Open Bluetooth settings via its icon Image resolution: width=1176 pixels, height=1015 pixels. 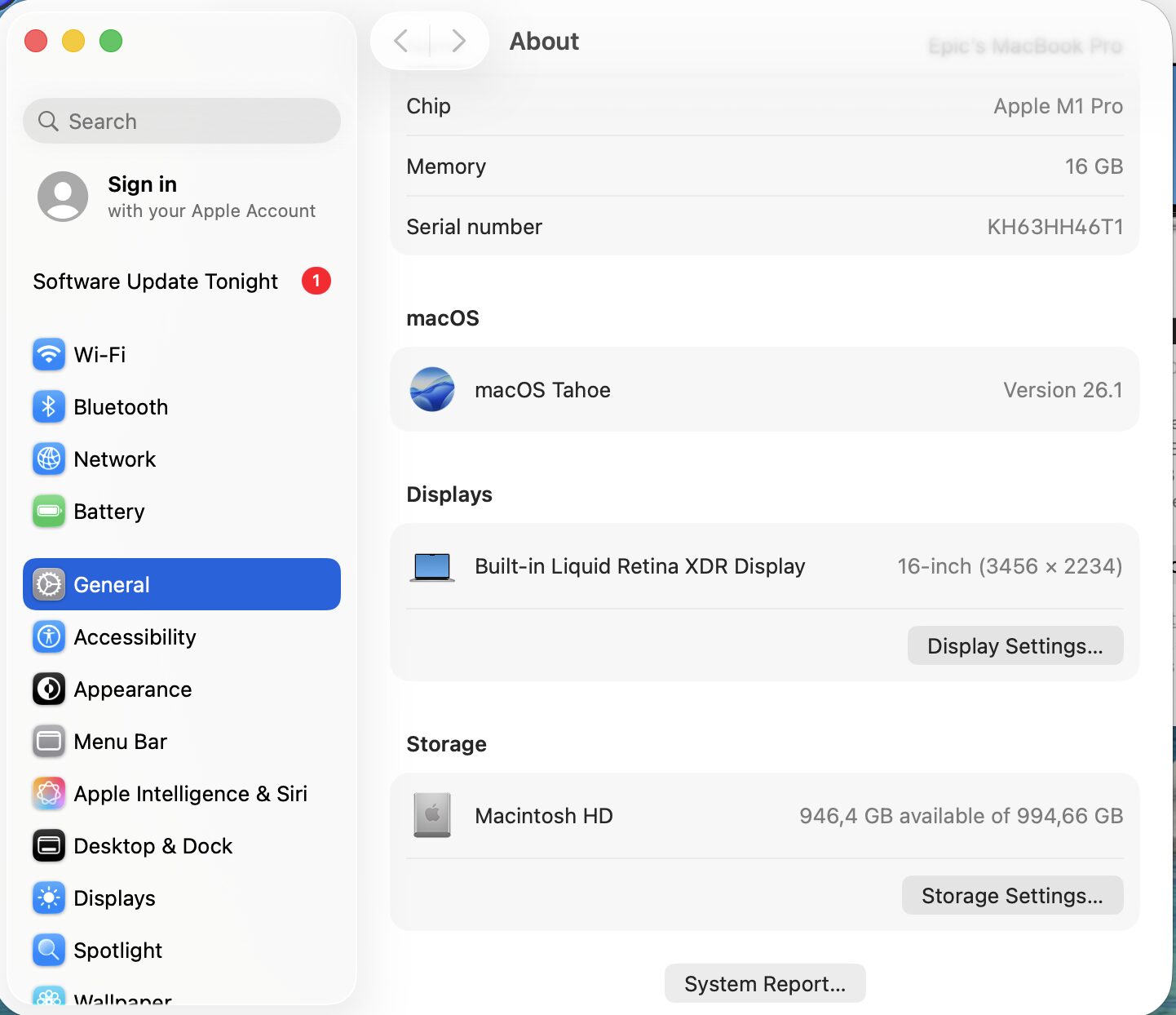pyautogui.click(x=49, y=407)
